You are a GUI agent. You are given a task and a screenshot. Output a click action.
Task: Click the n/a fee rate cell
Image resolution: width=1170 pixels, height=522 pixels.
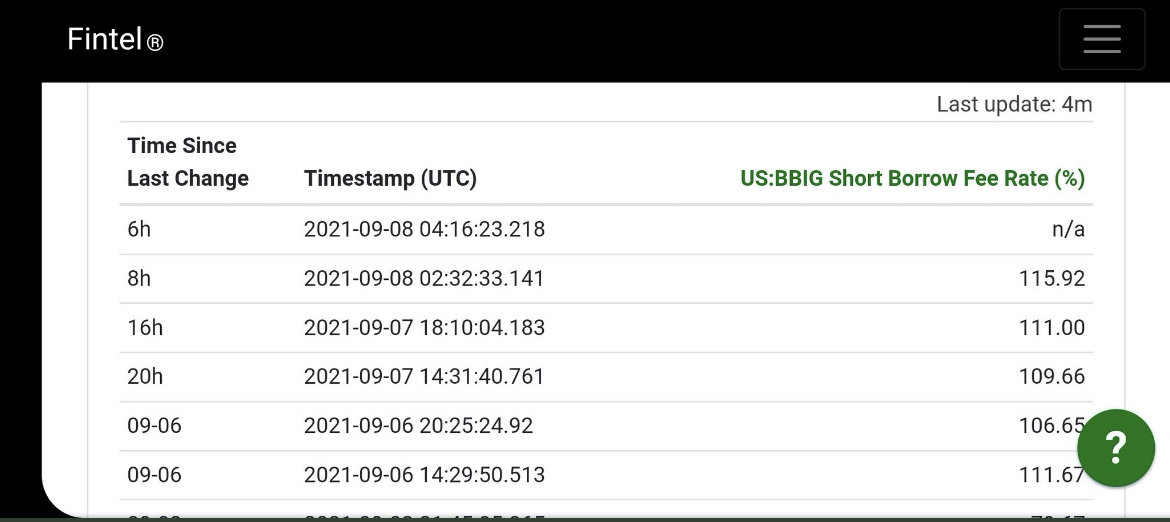[1068, 230]
